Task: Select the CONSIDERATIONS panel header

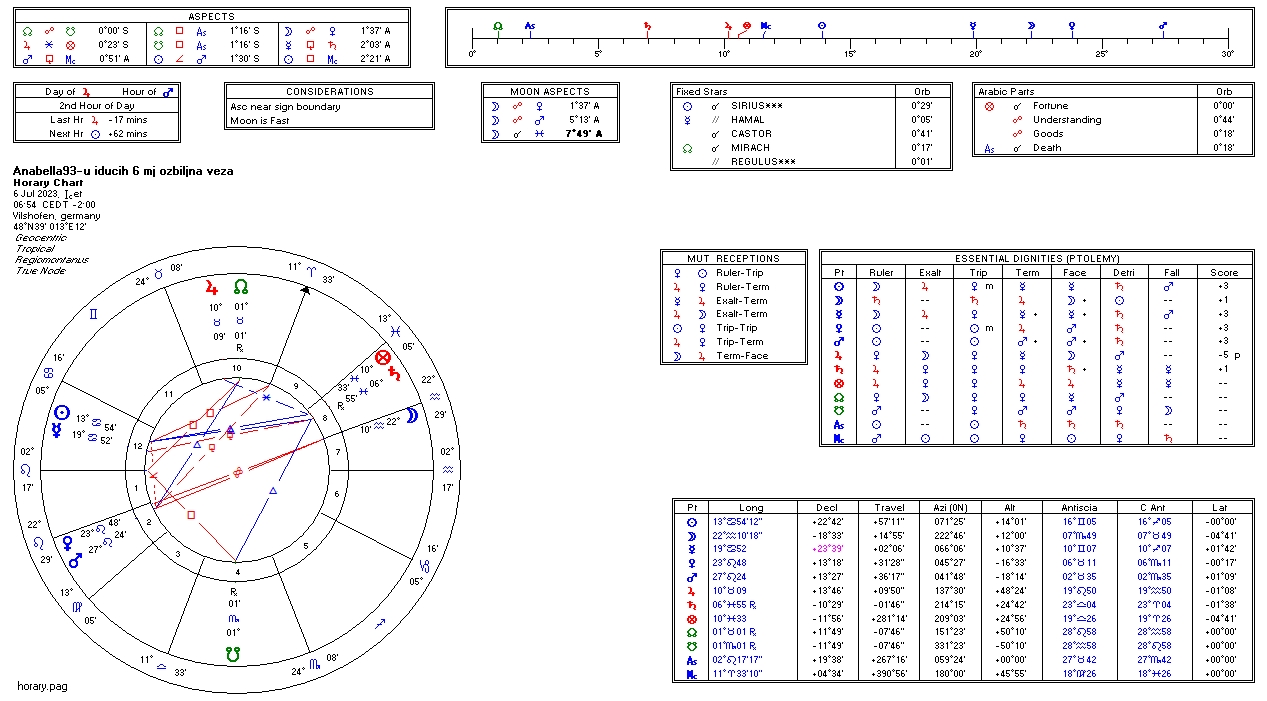Action: [329, 91]
